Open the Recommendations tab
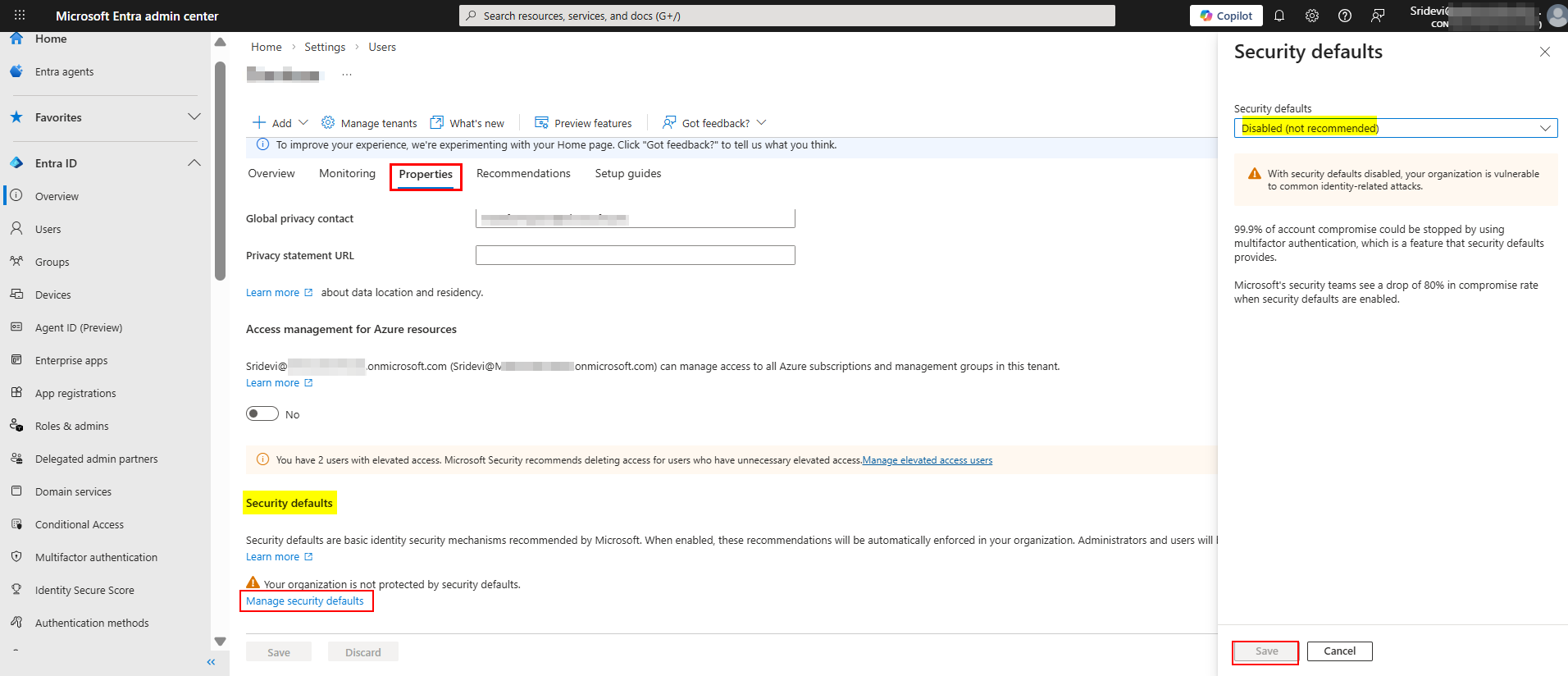 (523, 174)
